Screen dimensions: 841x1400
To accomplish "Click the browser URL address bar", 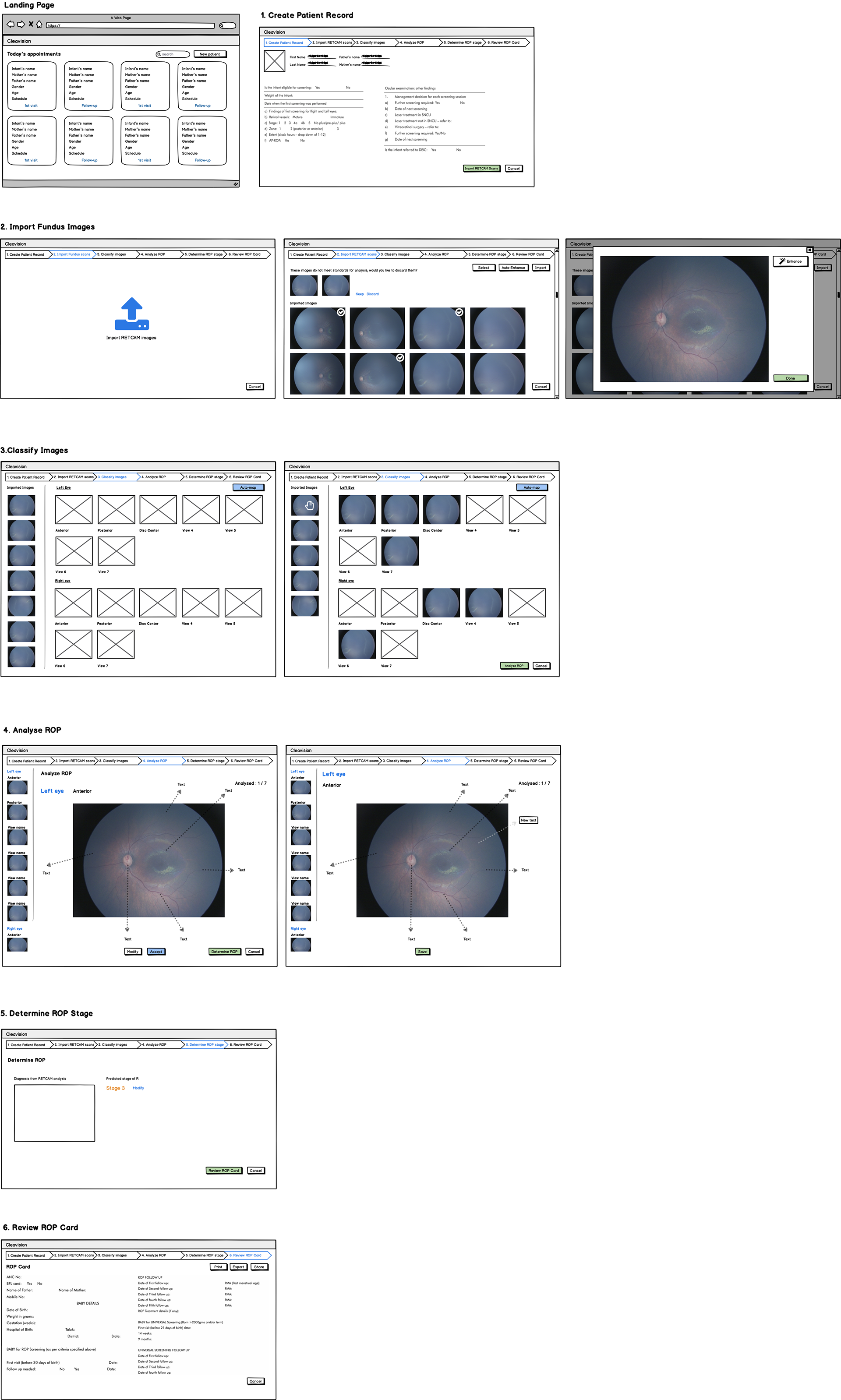I will (x=131, y=25).
